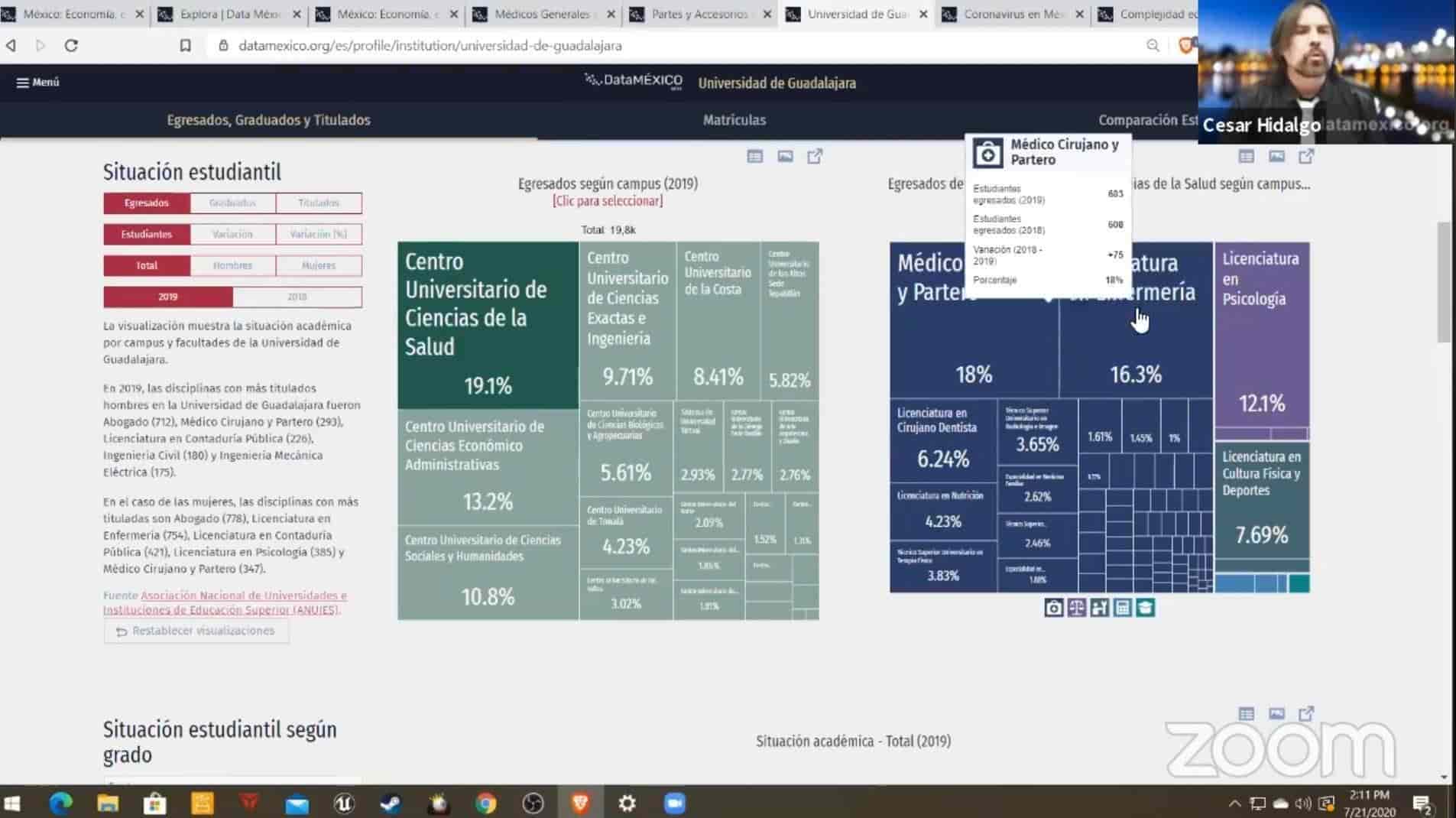This screenshot has height=818, width=1456.
Task: Open the Menú hamburger menu
Action: point(37,83)
